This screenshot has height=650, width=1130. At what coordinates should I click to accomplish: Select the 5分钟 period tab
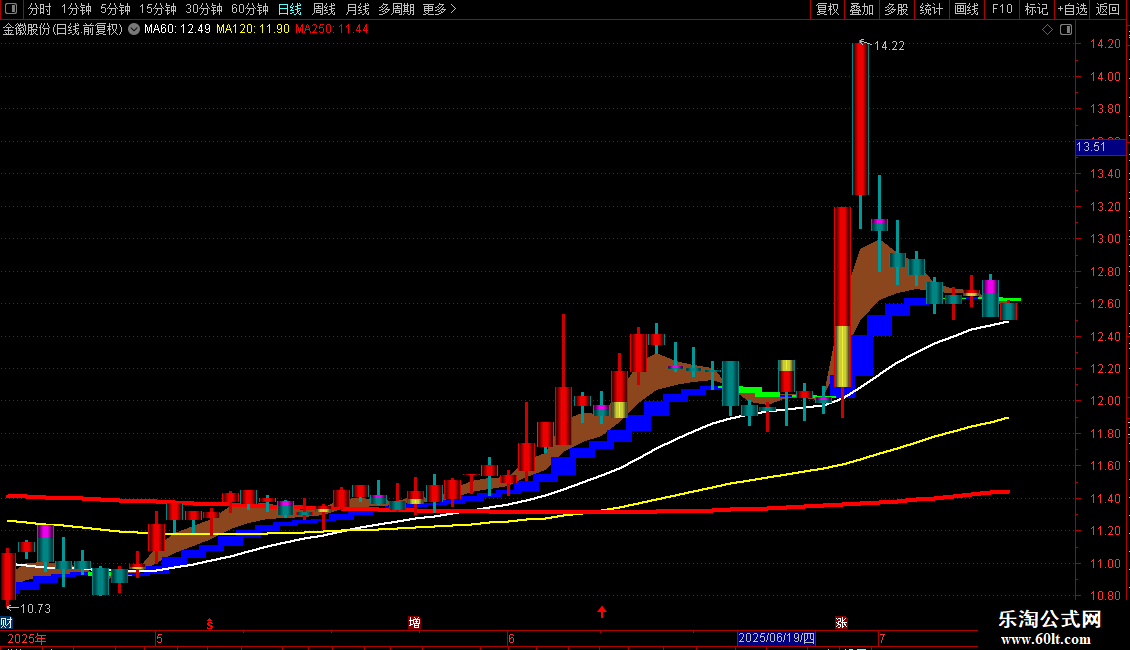tap(115, 9)
